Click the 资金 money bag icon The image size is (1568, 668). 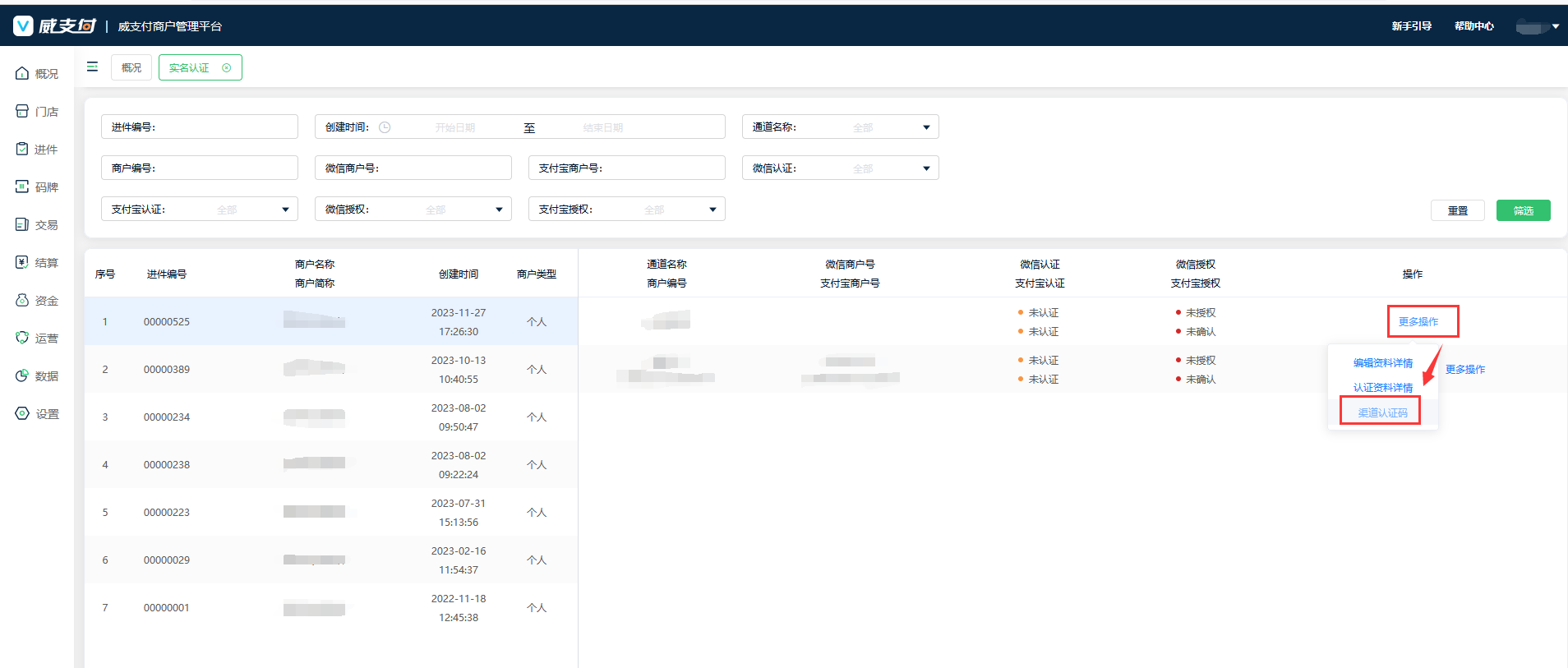tap(22, 300)
